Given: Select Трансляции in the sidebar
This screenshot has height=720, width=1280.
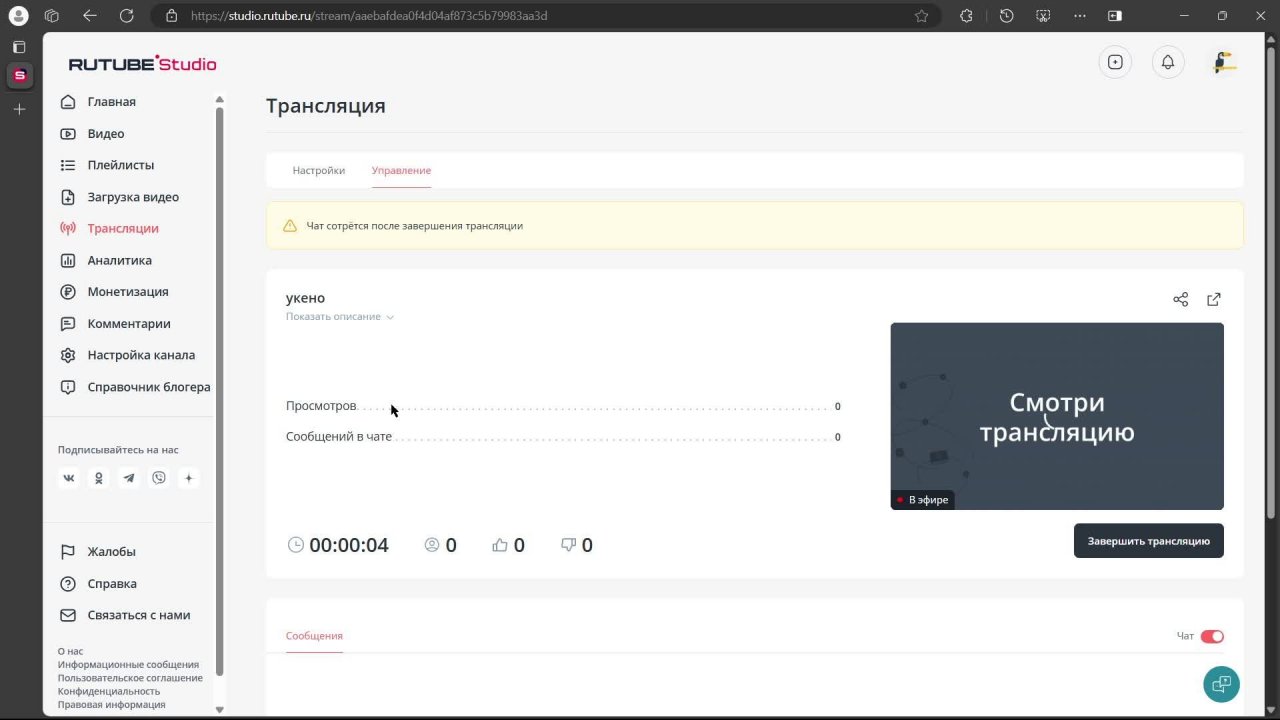Looking at the screenshot, I should [x=122, y=229].
